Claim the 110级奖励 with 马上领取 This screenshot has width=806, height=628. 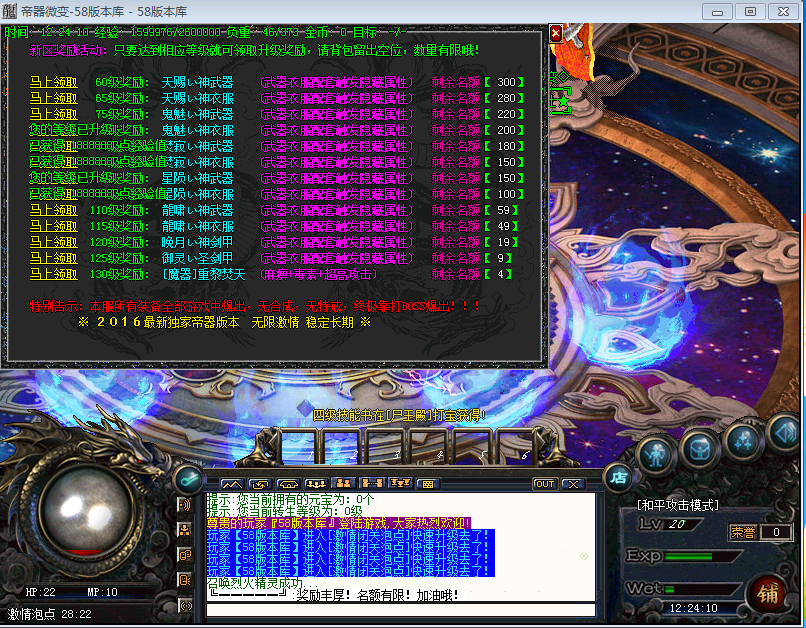(x=53, y=210)
